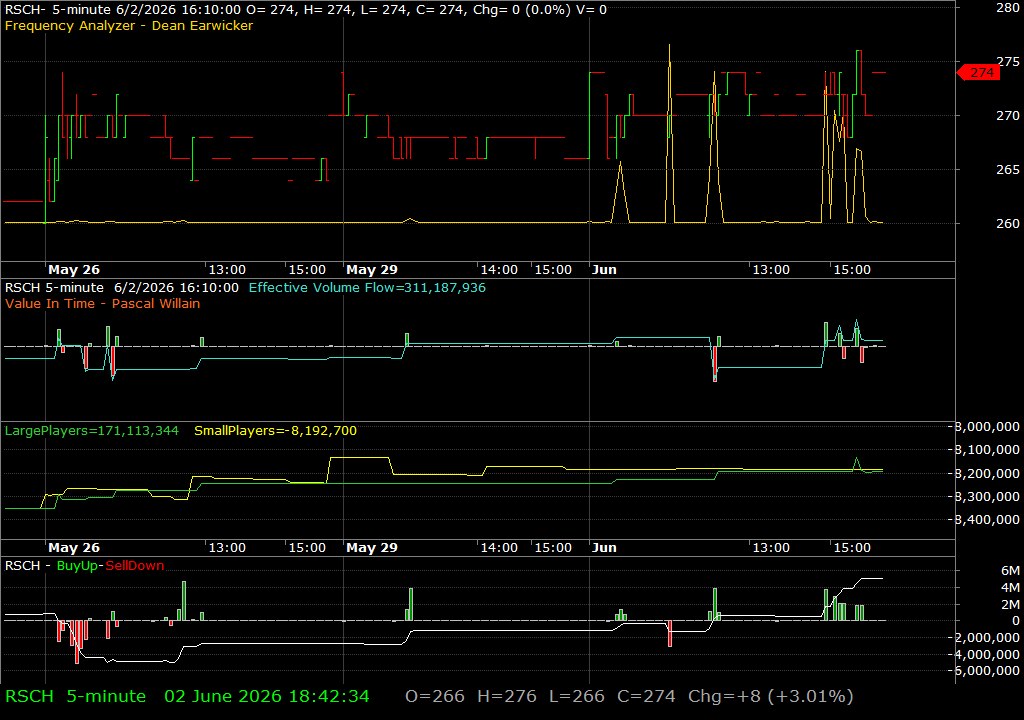Click status bar 'Chg=+8 (+3.01%)' value

point(771,696)
